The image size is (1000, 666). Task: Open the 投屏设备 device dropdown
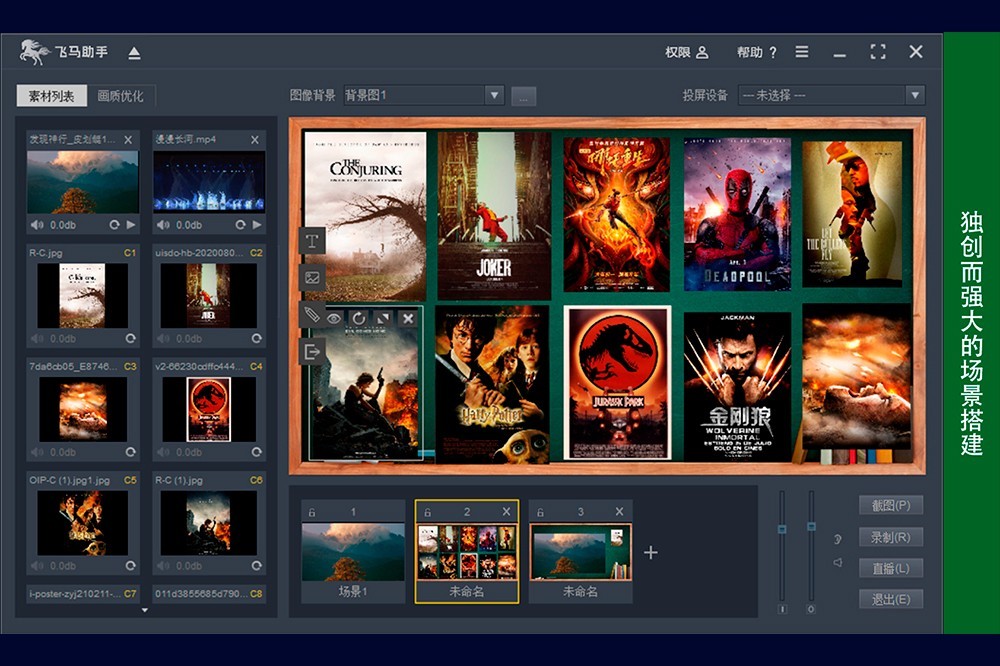pyautogui.click(x=914, y=95)
